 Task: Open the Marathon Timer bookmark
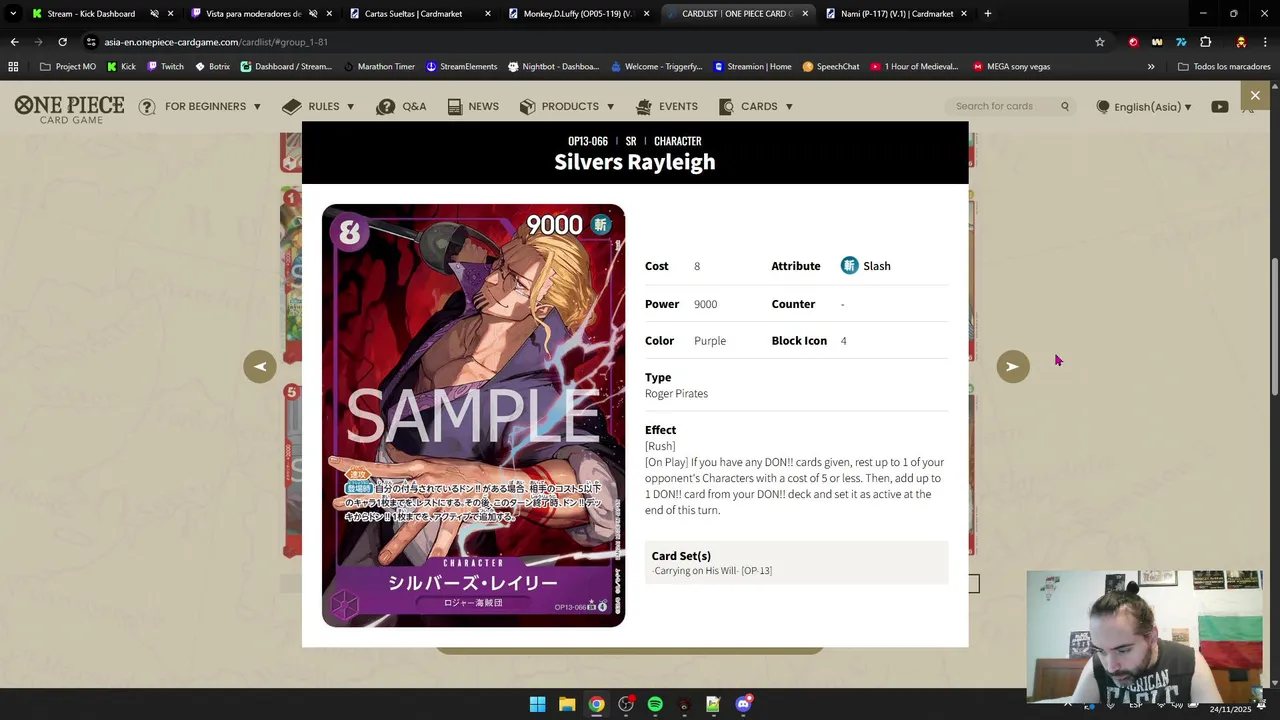tap(378, 67)
